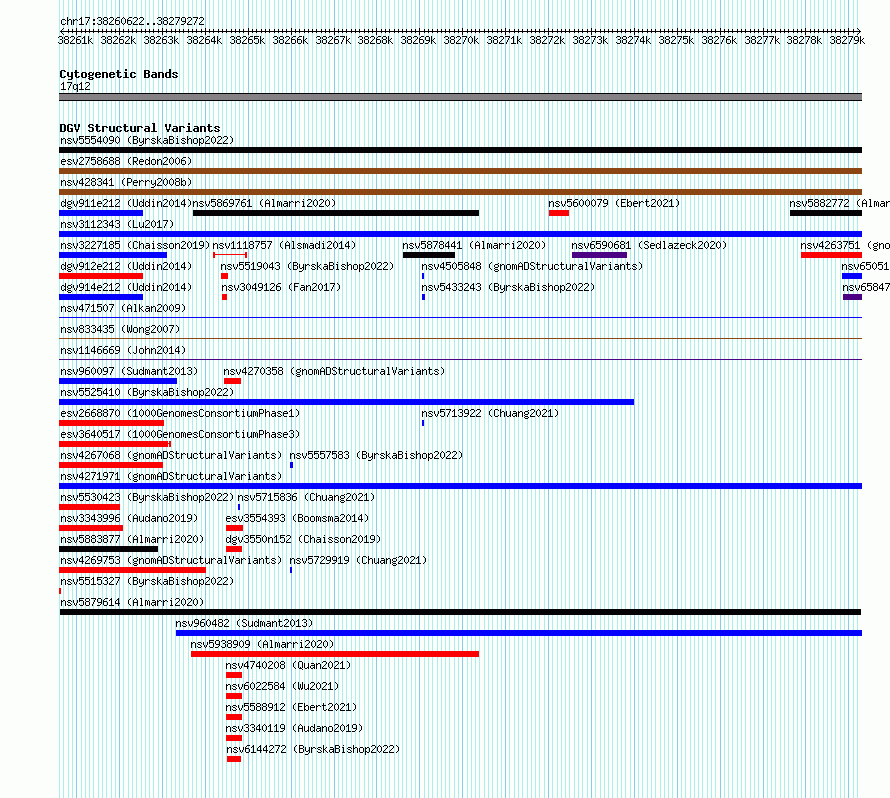Screen dimensions: 890x798
Task: Click the red bar under nsv5600079
Action: pos(559,213)
